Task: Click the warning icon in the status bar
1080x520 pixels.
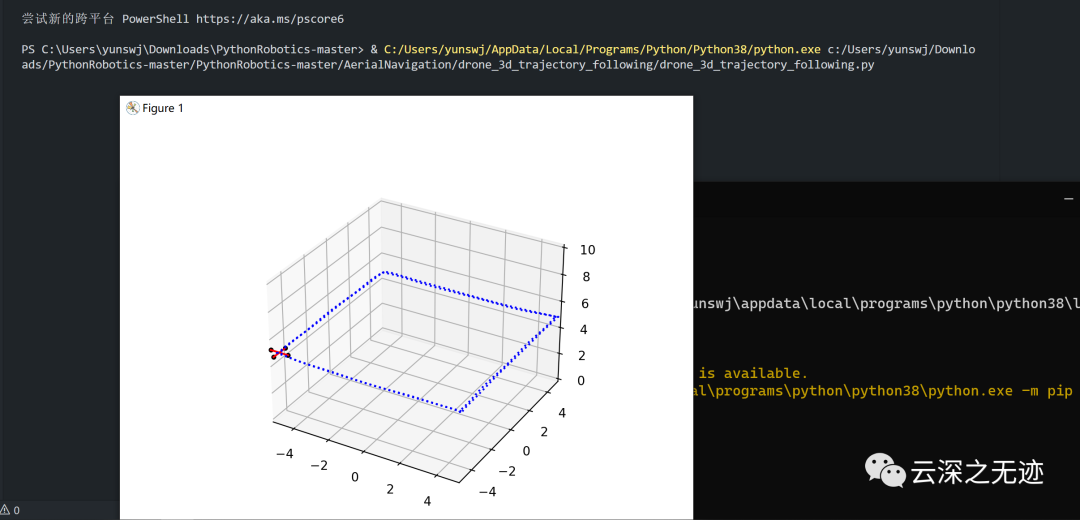Action: pos(4,511)
